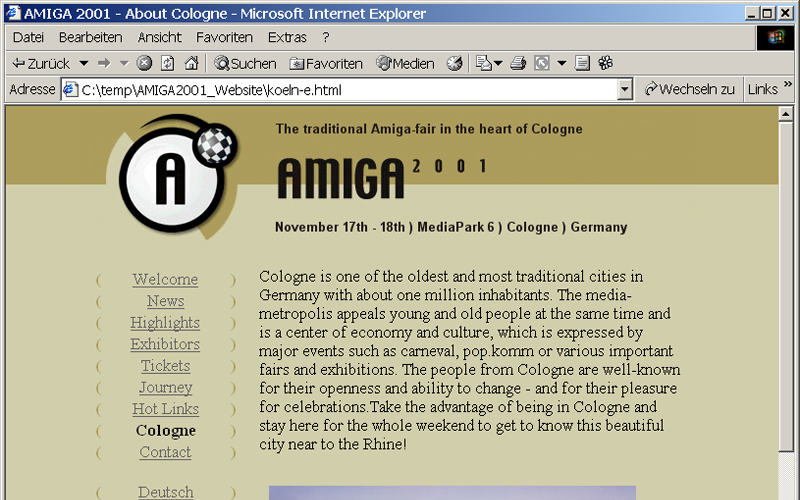Screen dimensions: 800x500
Task: Open the Extras menu
Action: [287, 37]
